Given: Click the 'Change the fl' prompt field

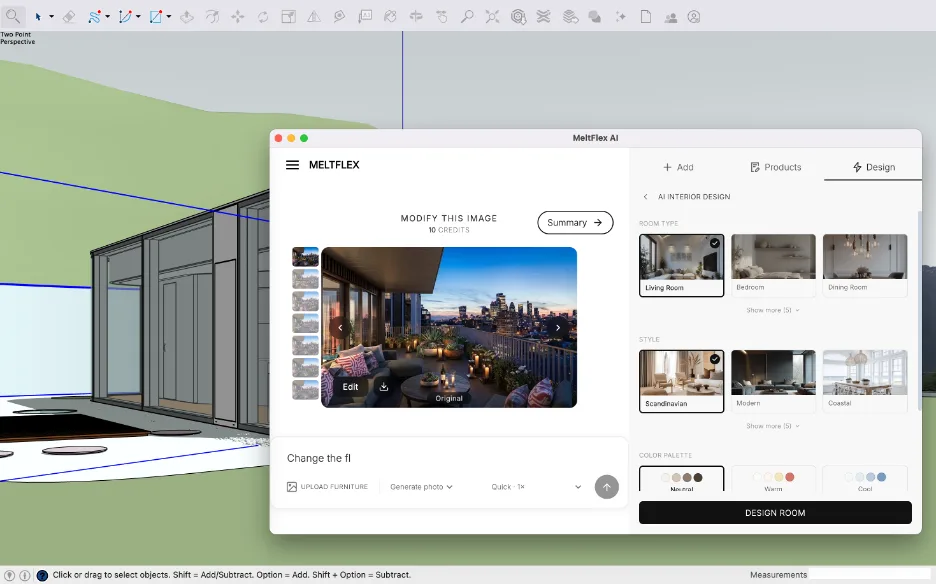Looking at the screenshot, I should tap(449, 458).
